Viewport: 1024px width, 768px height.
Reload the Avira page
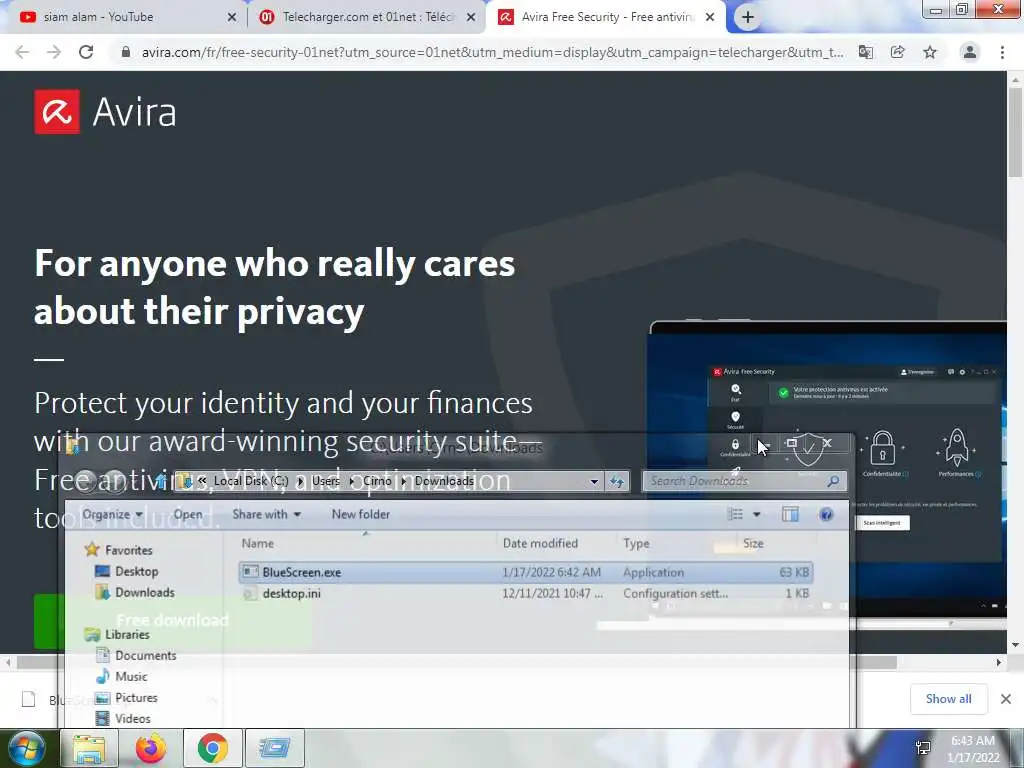(x=86, y=52)
